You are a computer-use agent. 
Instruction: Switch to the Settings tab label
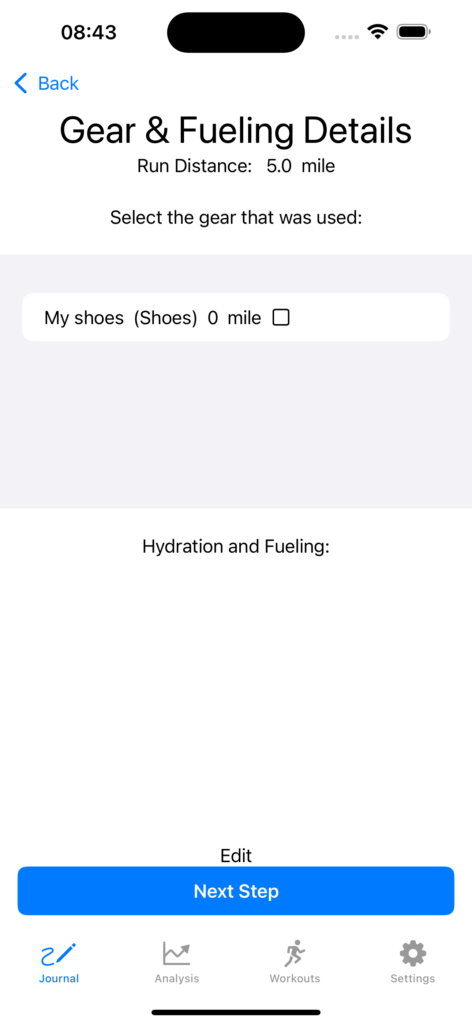point(413,978)
